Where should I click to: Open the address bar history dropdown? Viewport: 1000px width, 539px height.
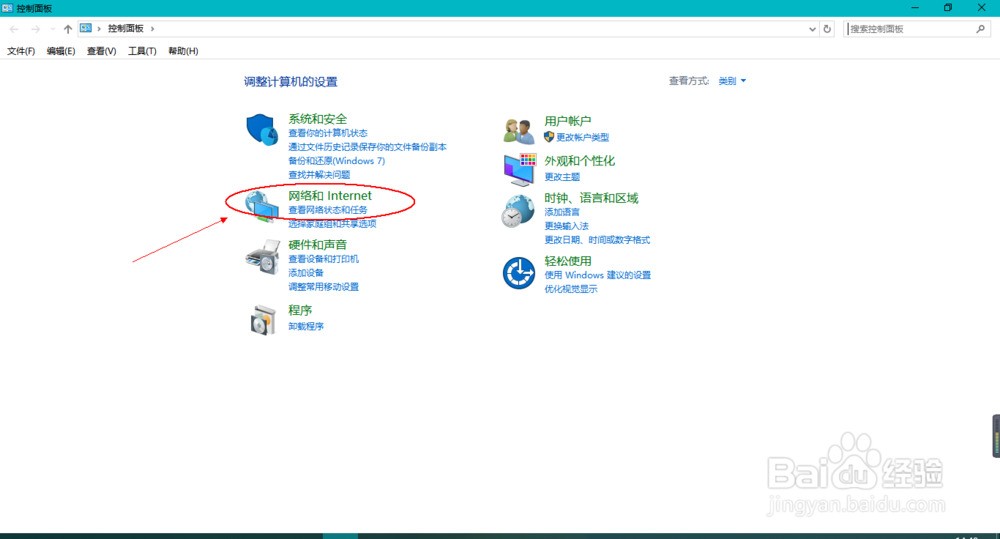tap(812, 29)
